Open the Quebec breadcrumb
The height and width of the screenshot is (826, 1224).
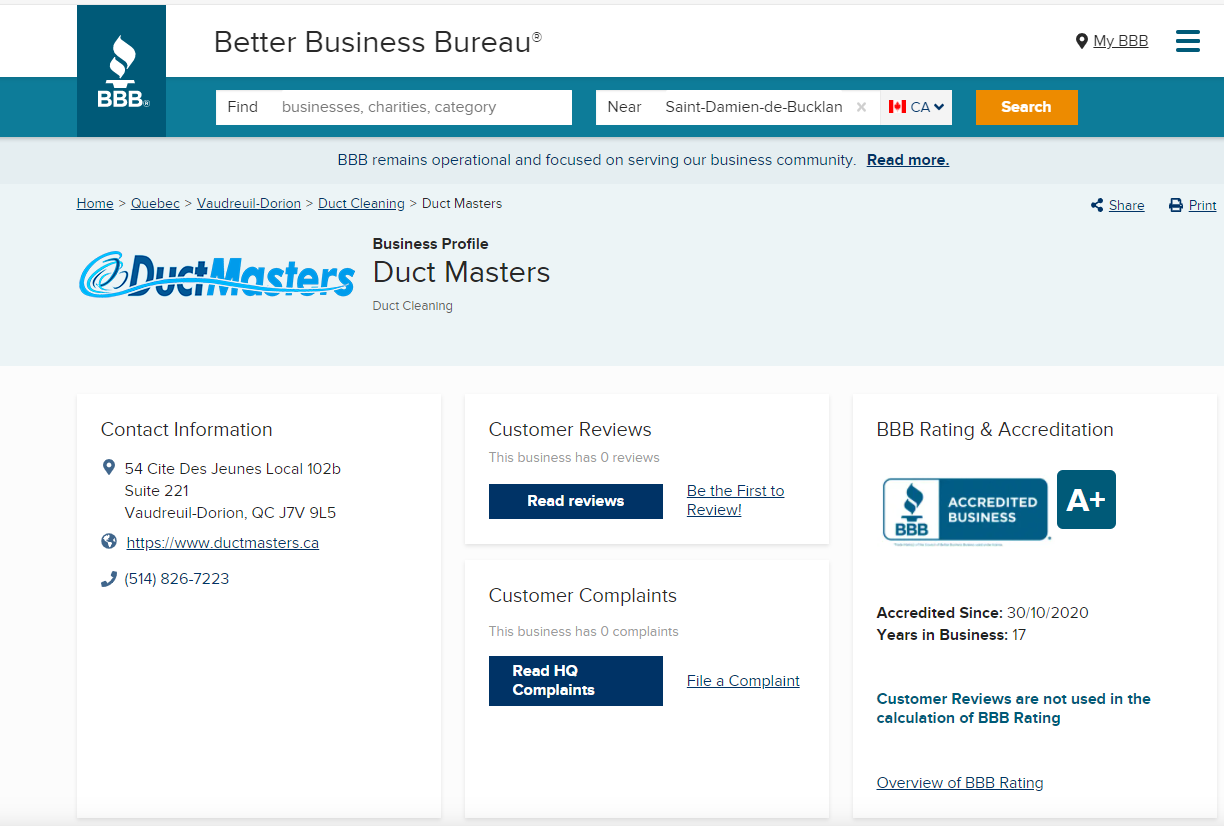point(155,203)
